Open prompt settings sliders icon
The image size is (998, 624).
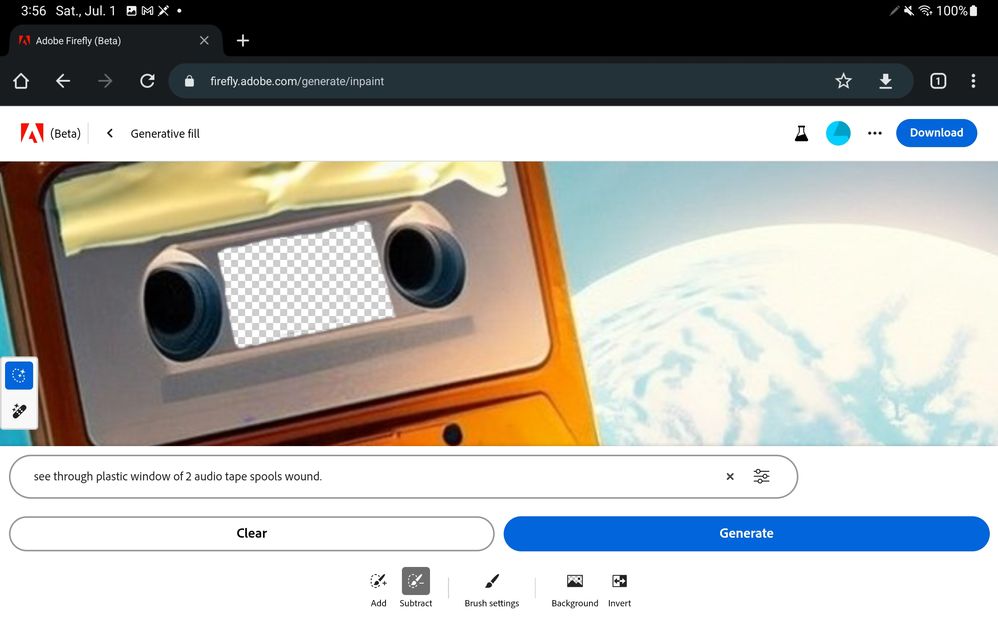[x=761, y=476]
